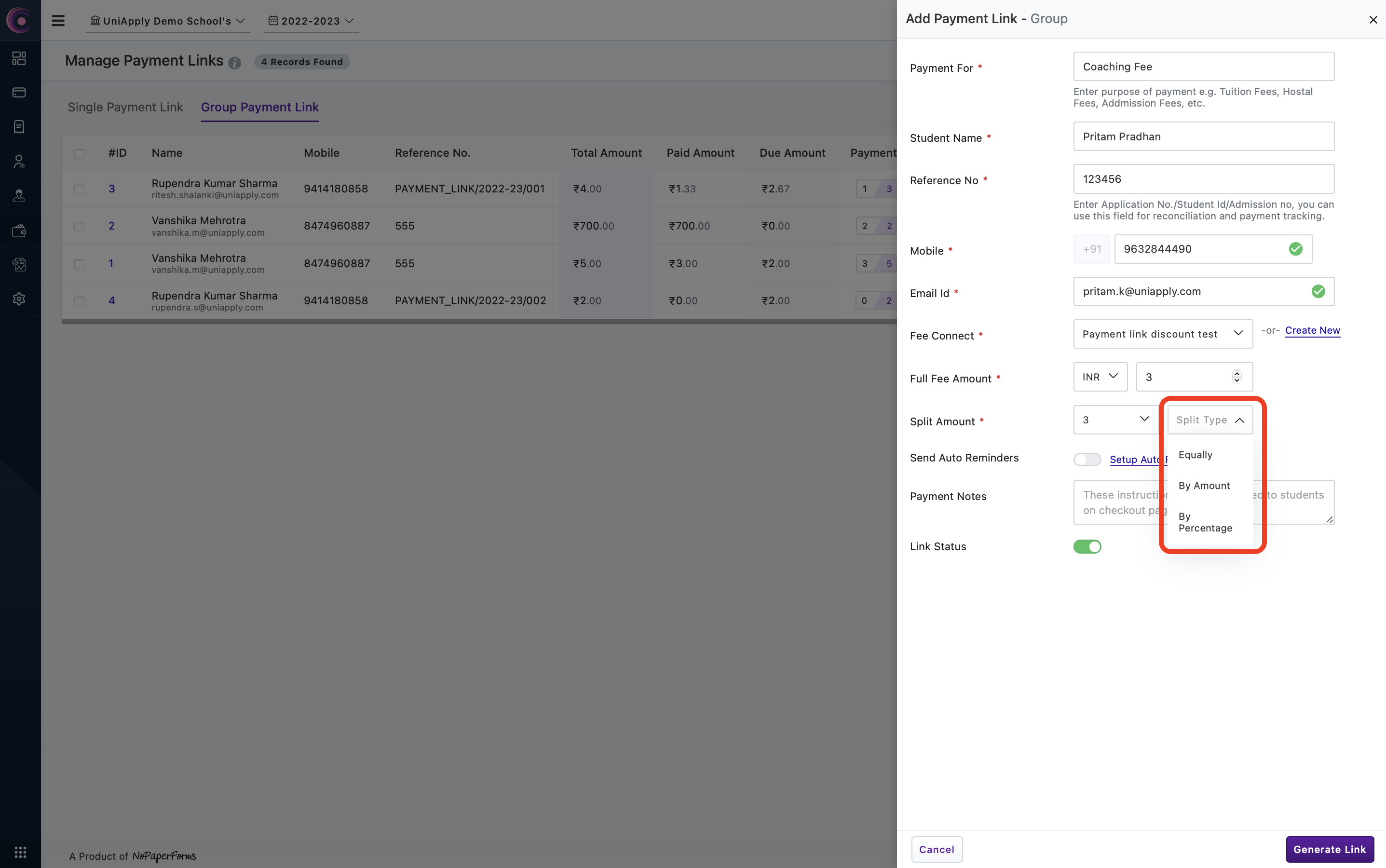1386x868 pixels.
Task: Click the Full Fee Amount number field
Action: tap(1194, 377)
